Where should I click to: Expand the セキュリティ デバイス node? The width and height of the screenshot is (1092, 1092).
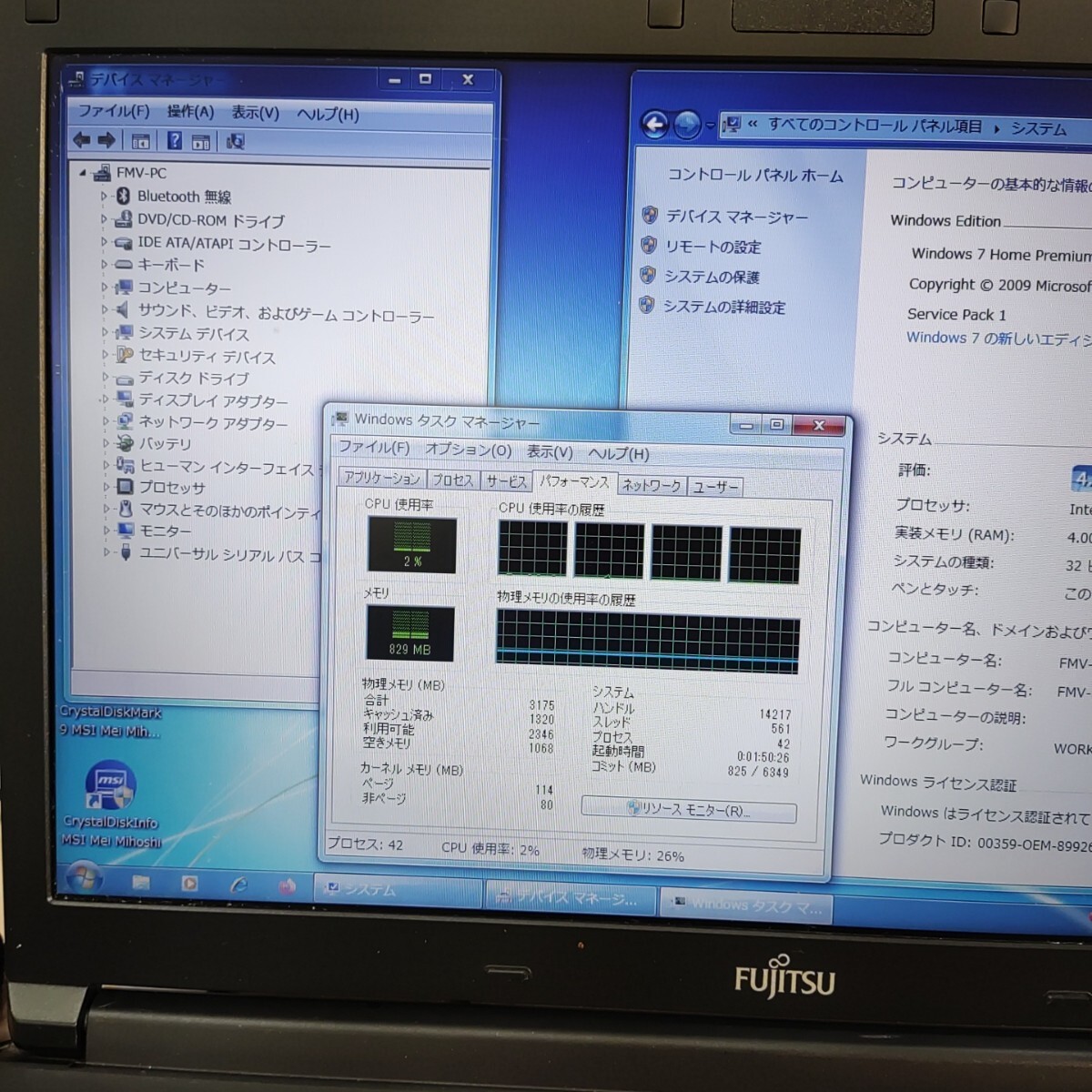(105, 356)
